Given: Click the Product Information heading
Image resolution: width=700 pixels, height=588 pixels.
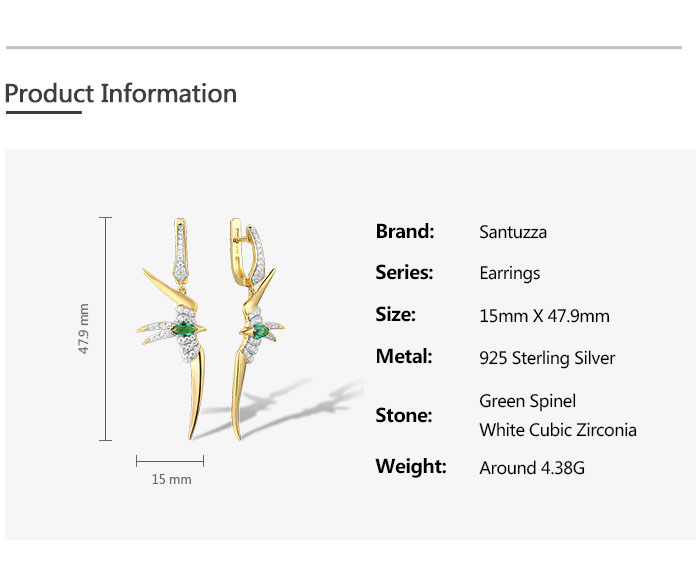Looking at the screenshot, I should click(x=121, y=94).
